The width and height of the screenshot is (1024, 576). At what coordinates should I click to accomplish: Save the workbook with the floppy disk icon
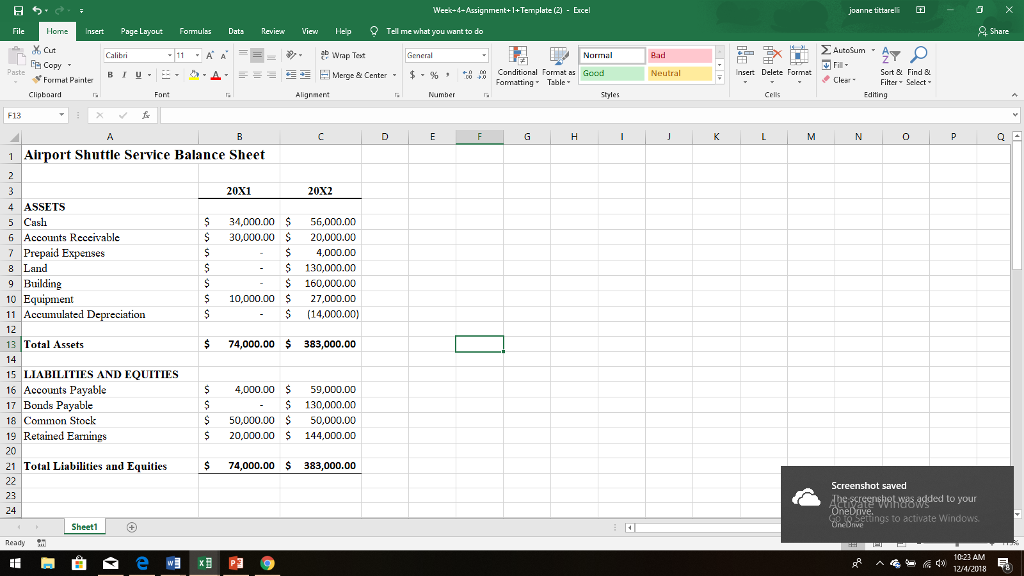click(18, 10)
